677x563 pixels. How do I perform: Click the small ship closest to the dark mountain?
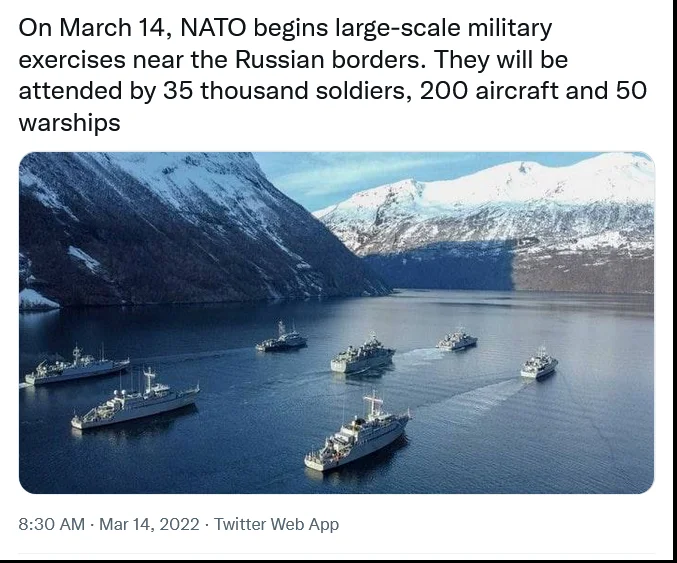pyautogui.click(x=281, y=337)
